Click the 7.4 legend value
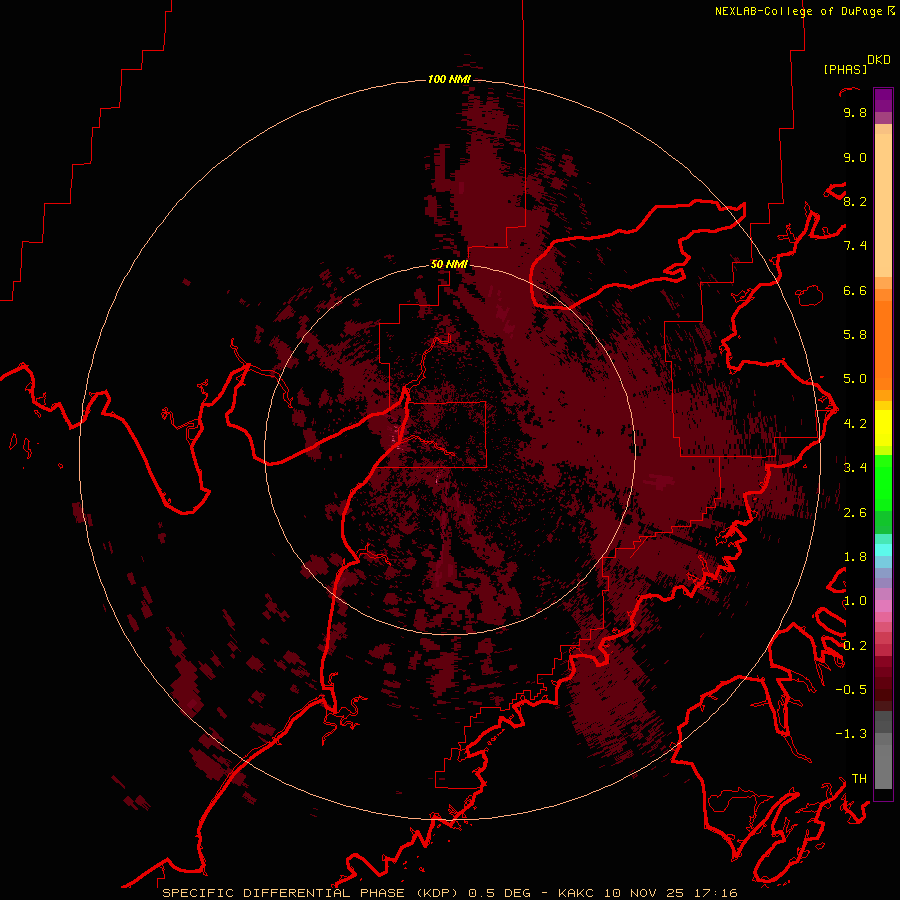Image resolution: width=900 pixels, height=900 pixels. tap(855, 246)
